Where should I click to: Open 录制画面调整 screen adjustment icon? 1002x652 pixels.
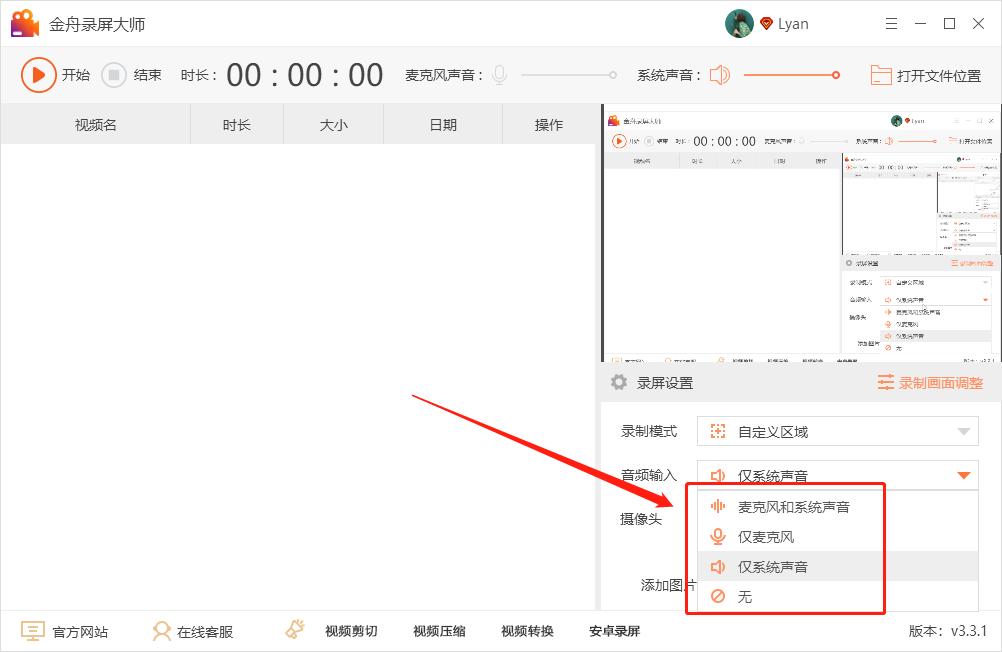[x=888, y=382]
